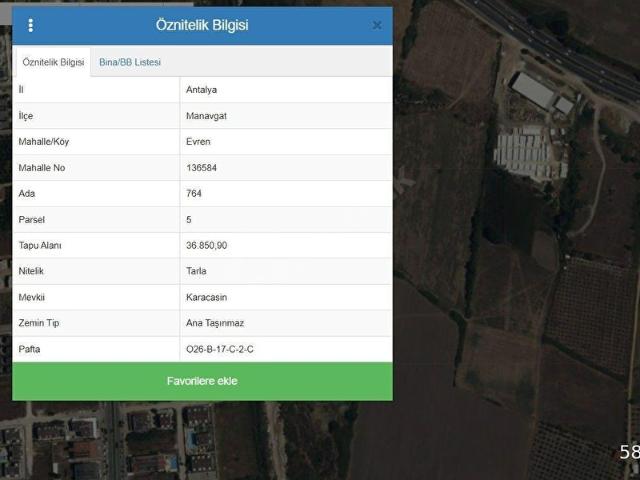Click the Tapu Alanı value 36.850,90
640x480 pixels.
(207, 245)
